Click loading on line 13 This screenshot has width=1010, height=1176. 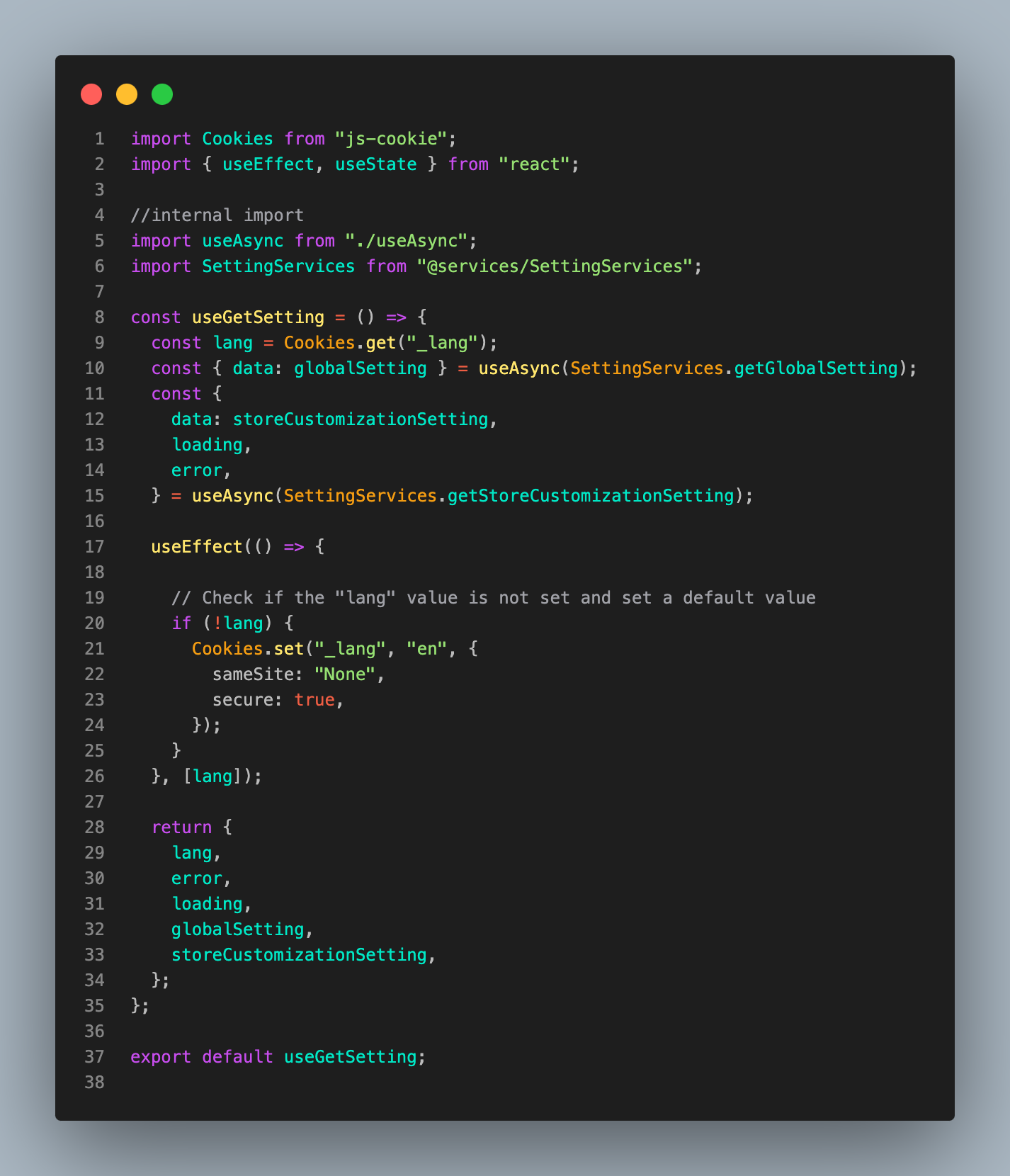coord(208,445)
